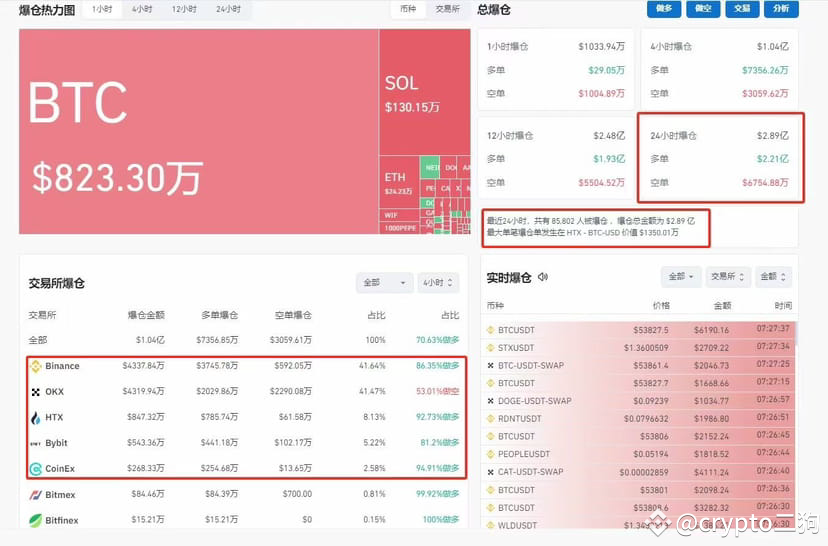
Task: Click the Binance exchange logo icon
Action: [35, 366]
